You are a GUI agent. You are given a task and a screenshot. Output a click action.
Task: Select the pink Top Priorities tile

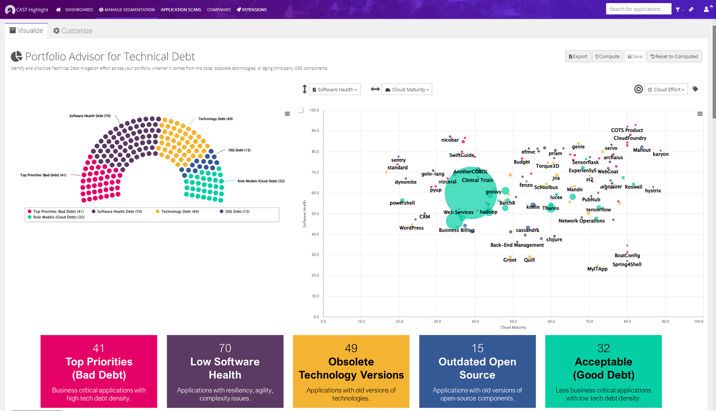coord(98,370)
